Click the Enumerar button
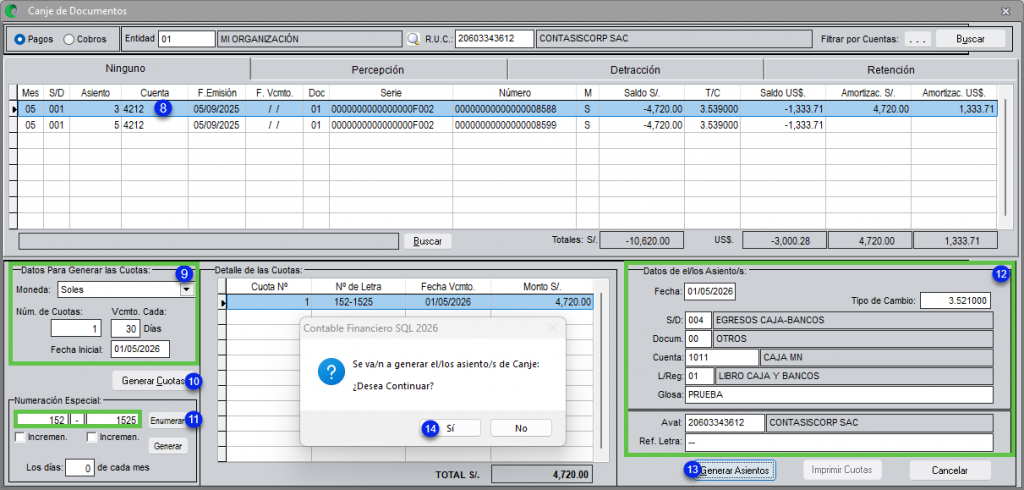Screen dimensions: 1024x490 click(x=167, y=421)
